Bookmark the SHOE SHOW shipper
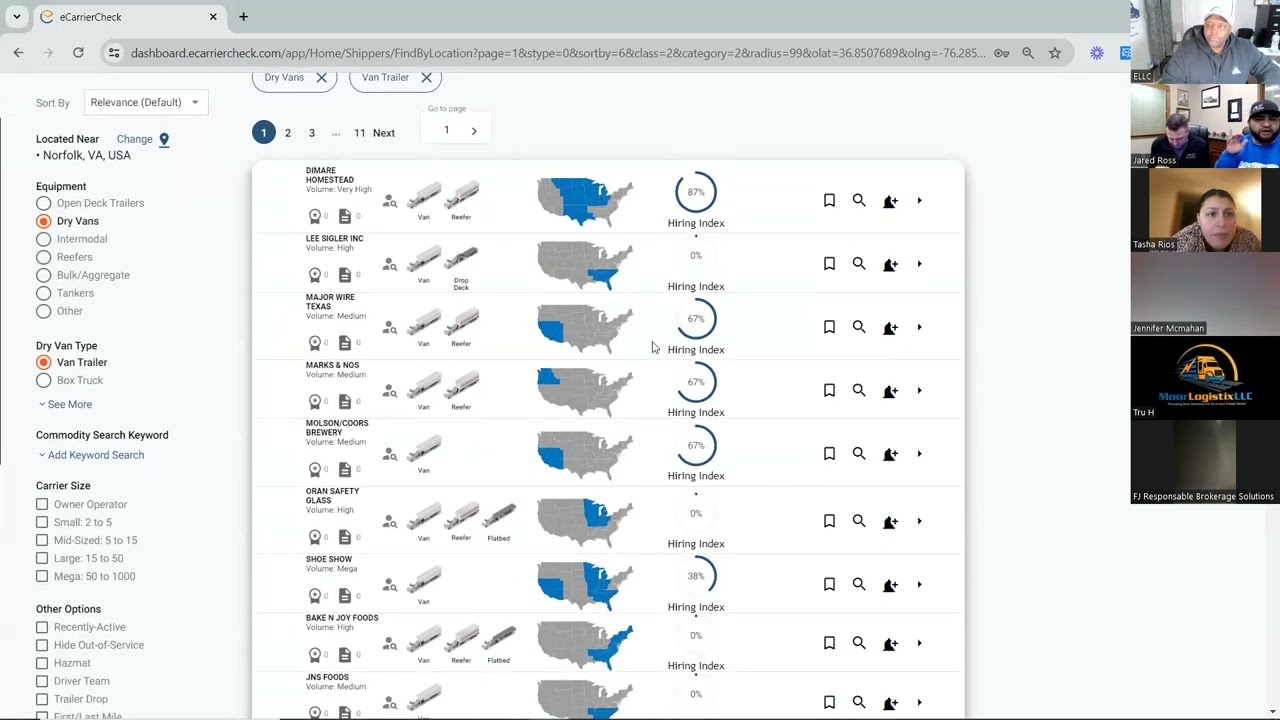 point(829,584)
